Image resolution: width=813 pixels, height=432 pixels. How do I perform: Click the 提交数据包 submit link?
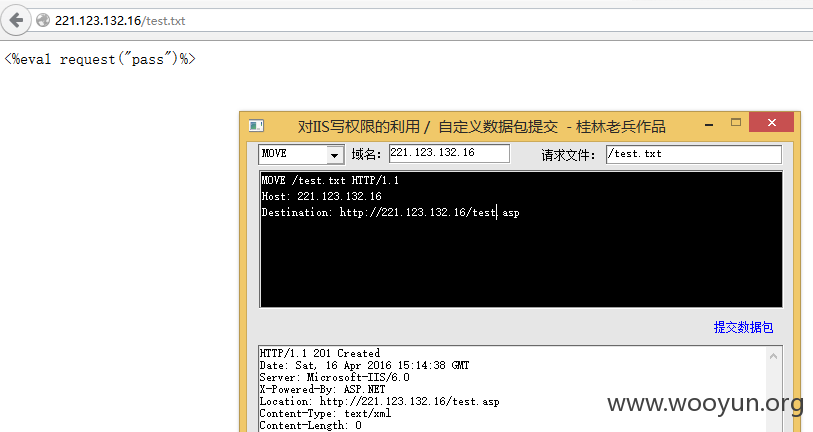coord(743,327)
